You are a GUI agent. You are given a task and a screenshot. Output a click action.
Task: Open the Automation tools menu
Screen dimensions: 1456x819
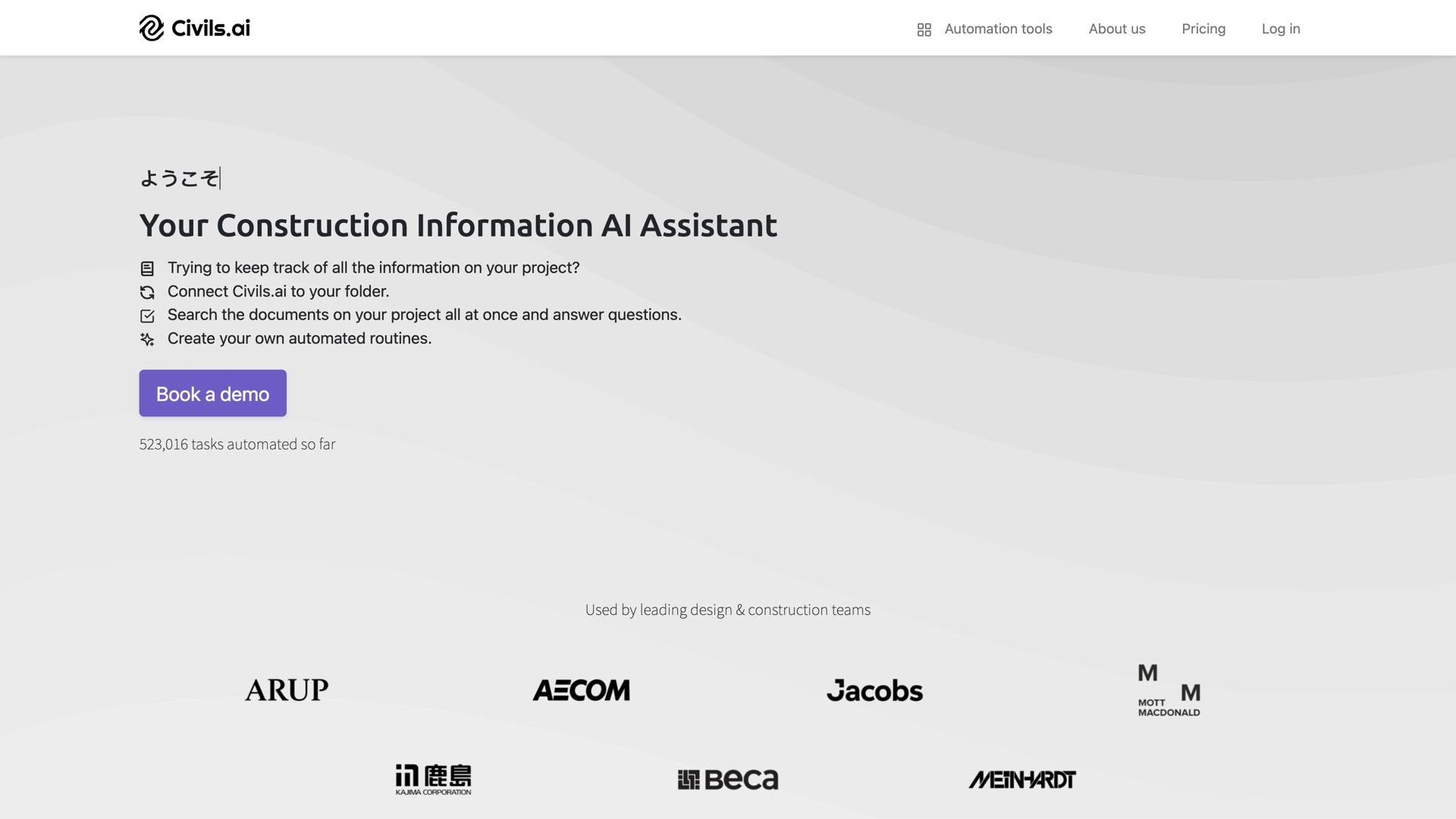[x=998, y=29]
